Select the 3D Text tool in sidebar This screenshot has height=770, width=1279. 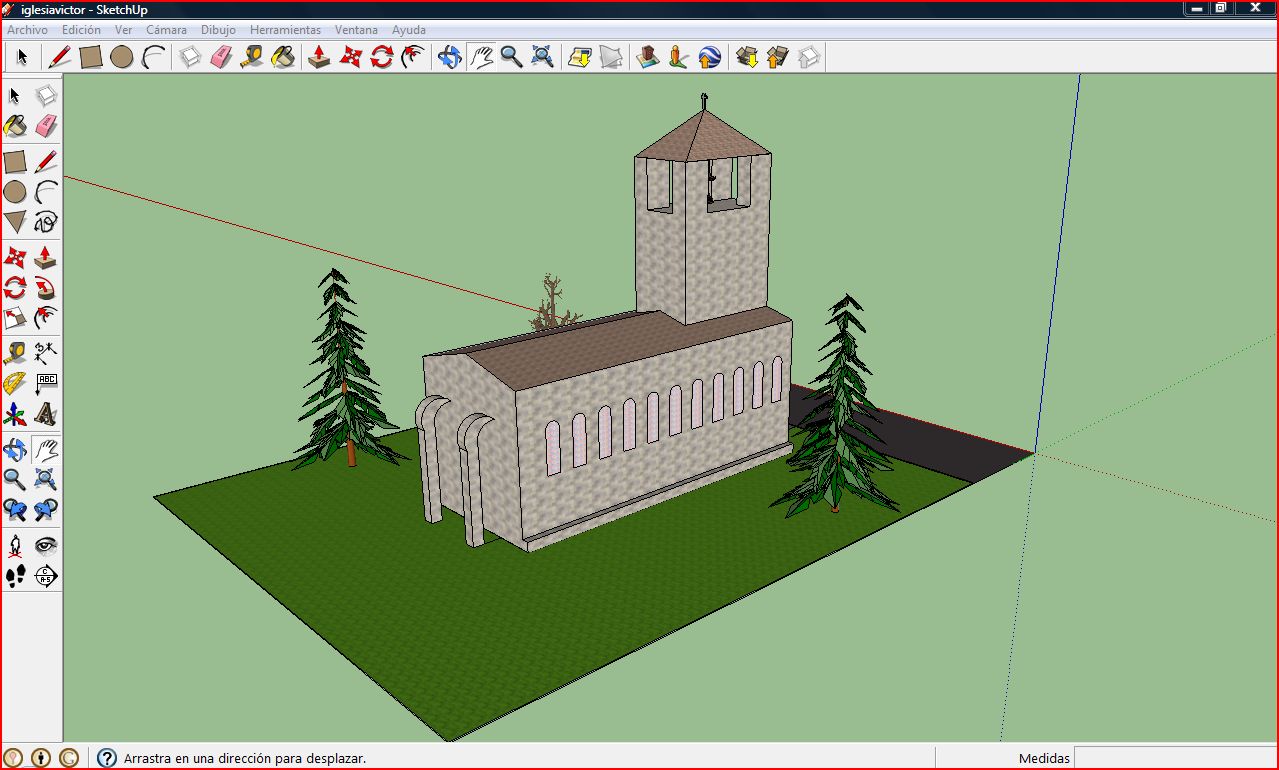(x=47, y=413)
